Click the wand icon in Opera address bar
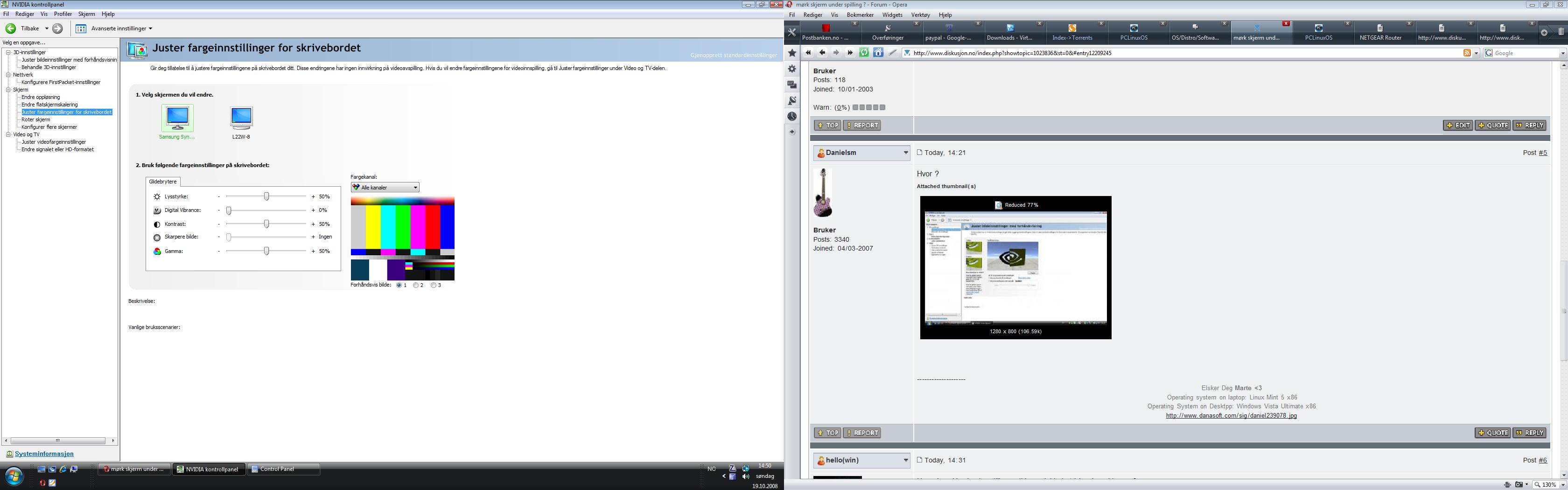 [x=892, y=53]
